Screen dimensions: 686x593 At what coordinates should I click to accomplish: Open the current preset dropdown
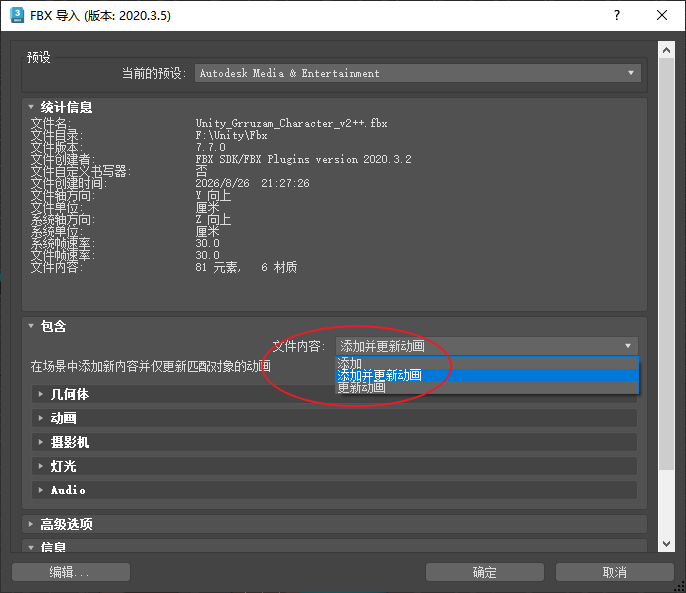(418, 73)
